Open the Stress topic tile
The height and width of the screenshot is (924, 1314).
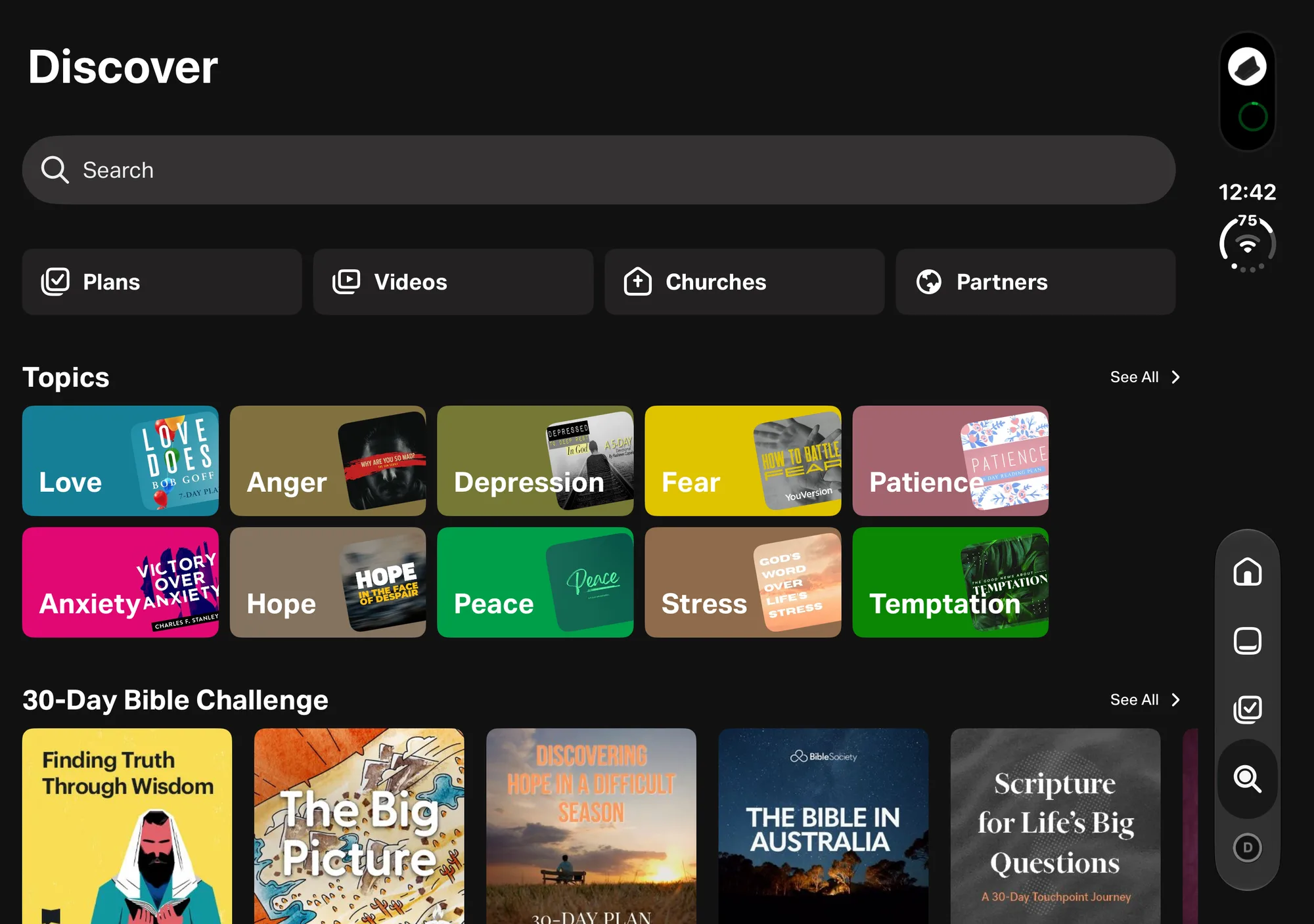(x=743, y=583)
